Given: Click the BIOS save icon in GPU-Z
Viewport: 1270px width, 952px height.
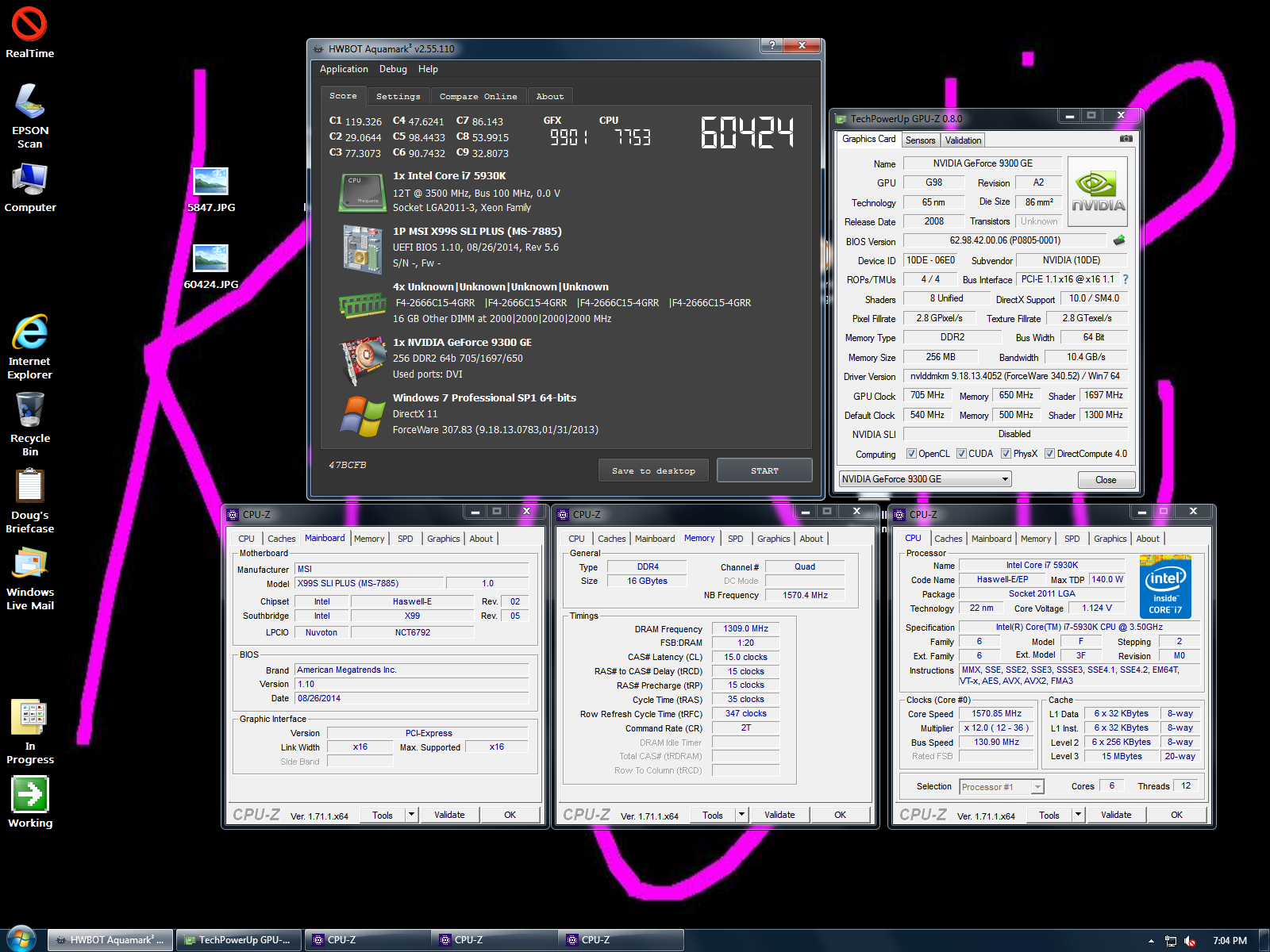Looking at the screenshot, I should [x=1119, y=240].
